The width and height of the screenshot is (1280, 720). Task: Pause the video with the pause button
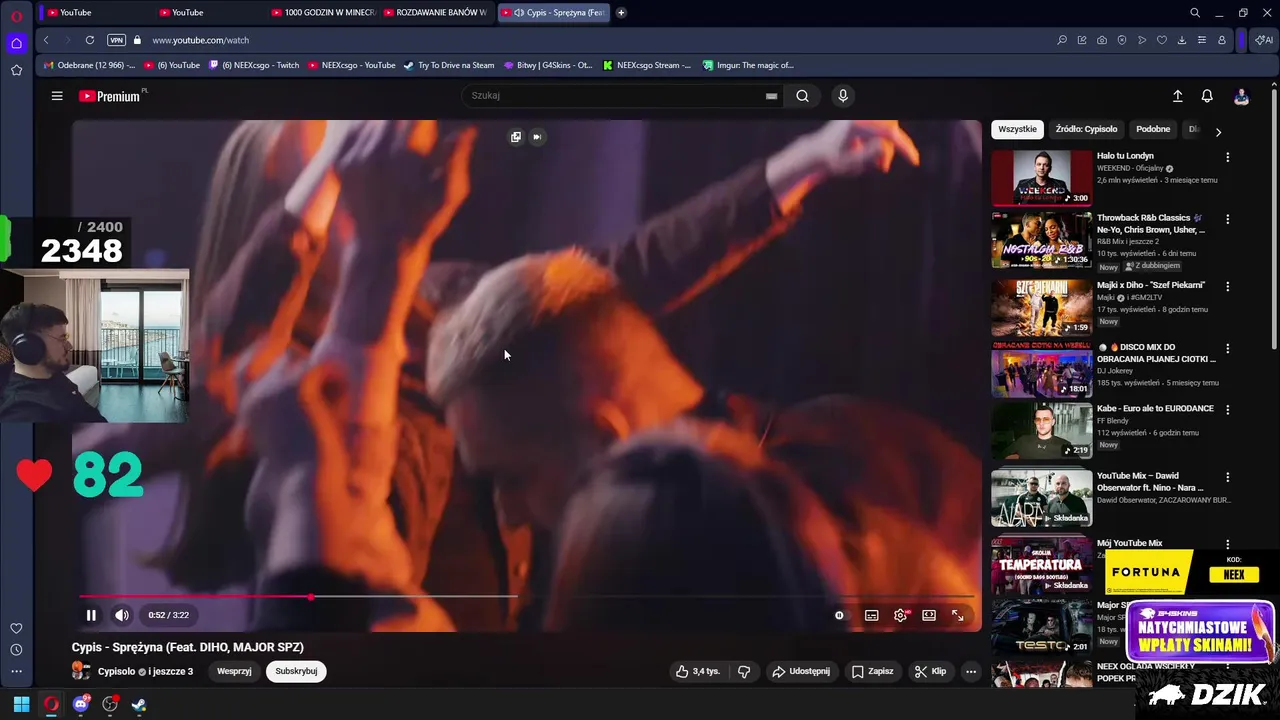tap(91, 615)
